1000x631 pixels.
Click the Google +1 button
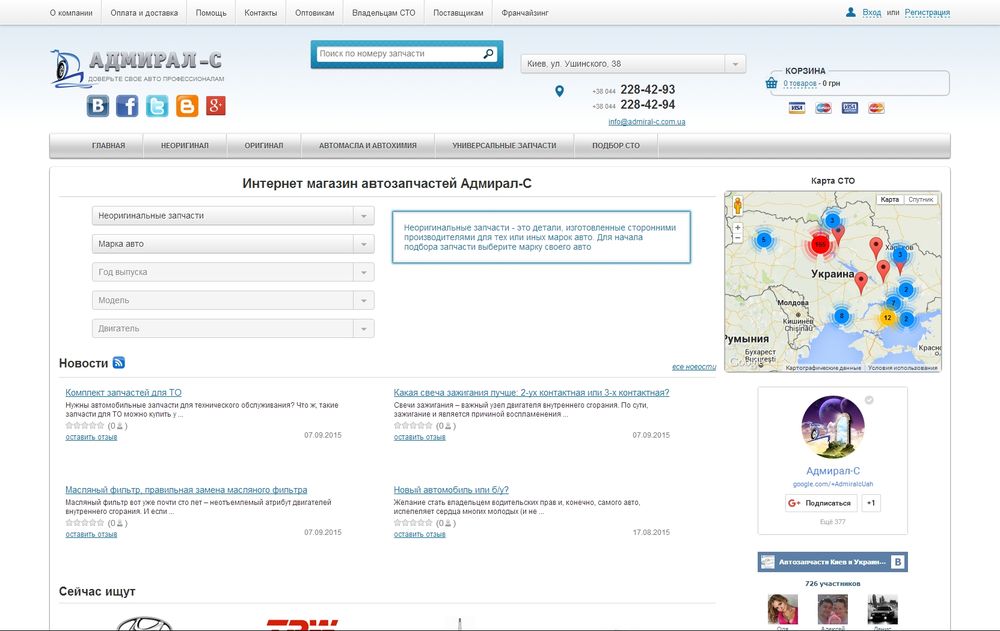(x=871, y=503)
